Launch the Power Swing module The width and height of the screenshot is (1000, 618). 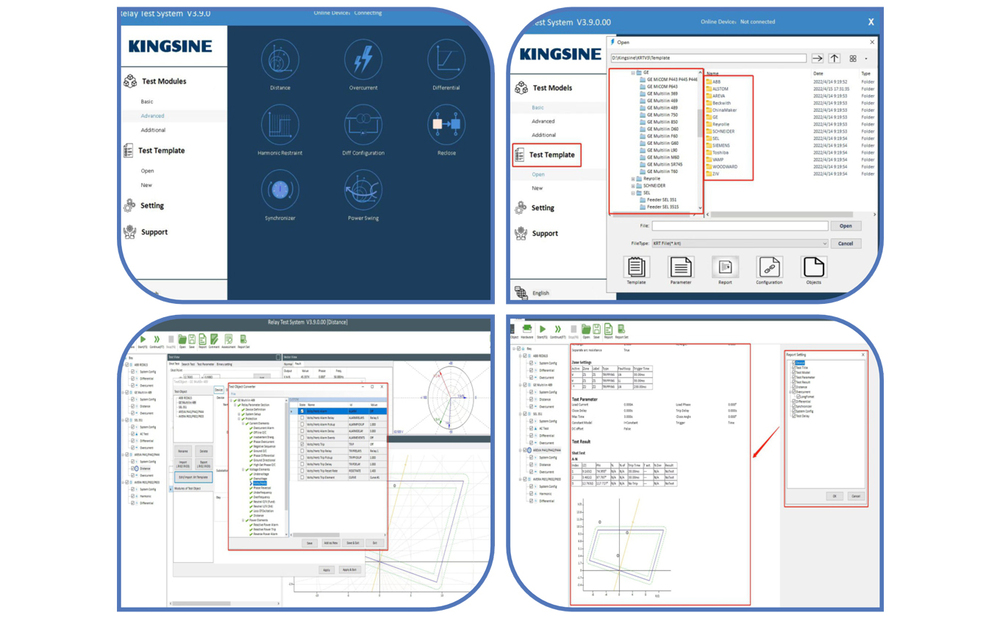click(364, 190)
